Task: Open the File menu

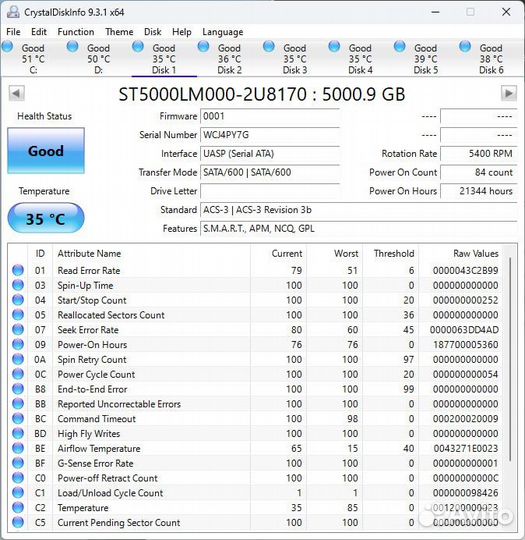Action: [x=13, y=32]
